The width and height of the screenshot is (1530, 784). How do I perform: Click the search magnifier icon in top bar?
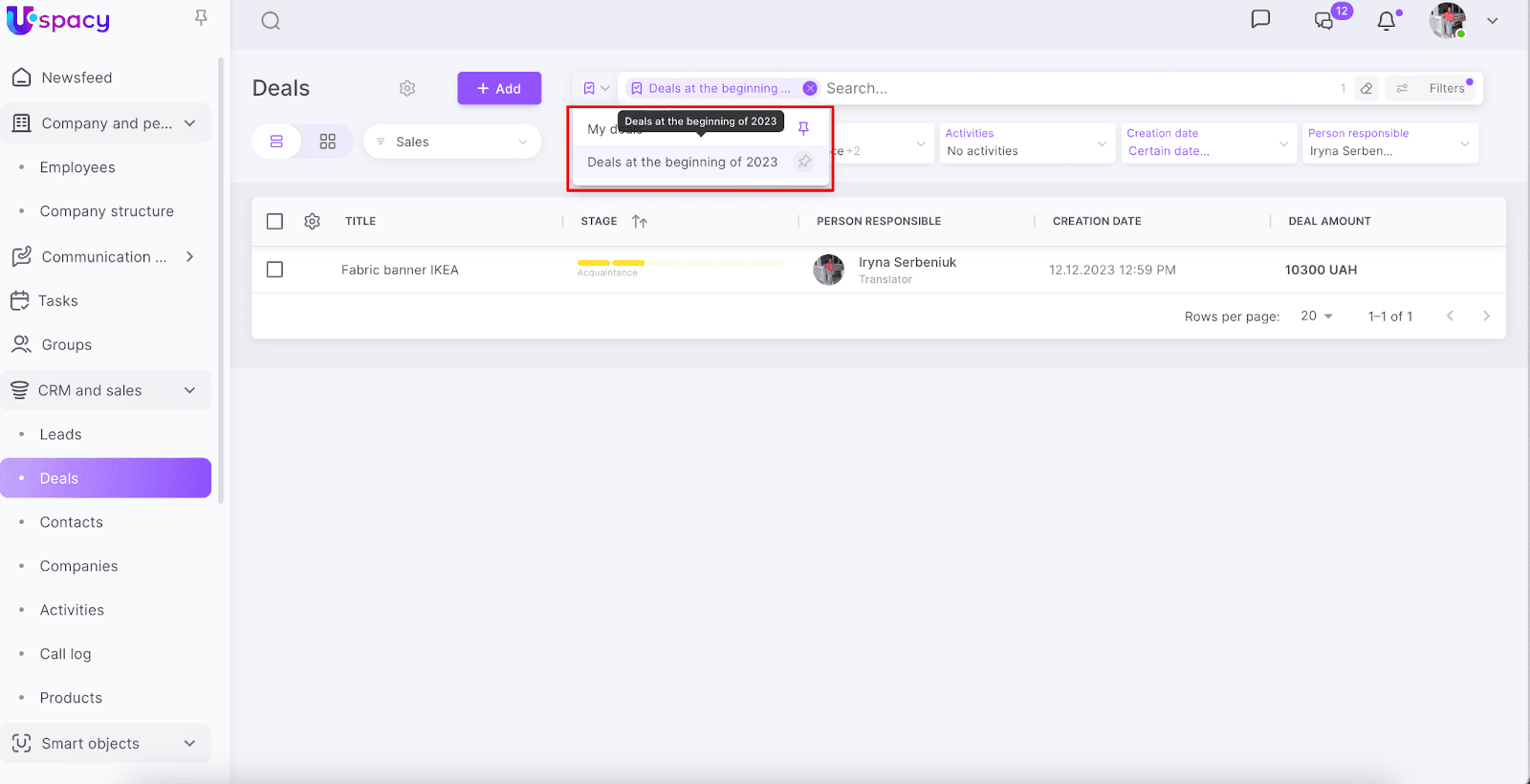click(271, 21)
